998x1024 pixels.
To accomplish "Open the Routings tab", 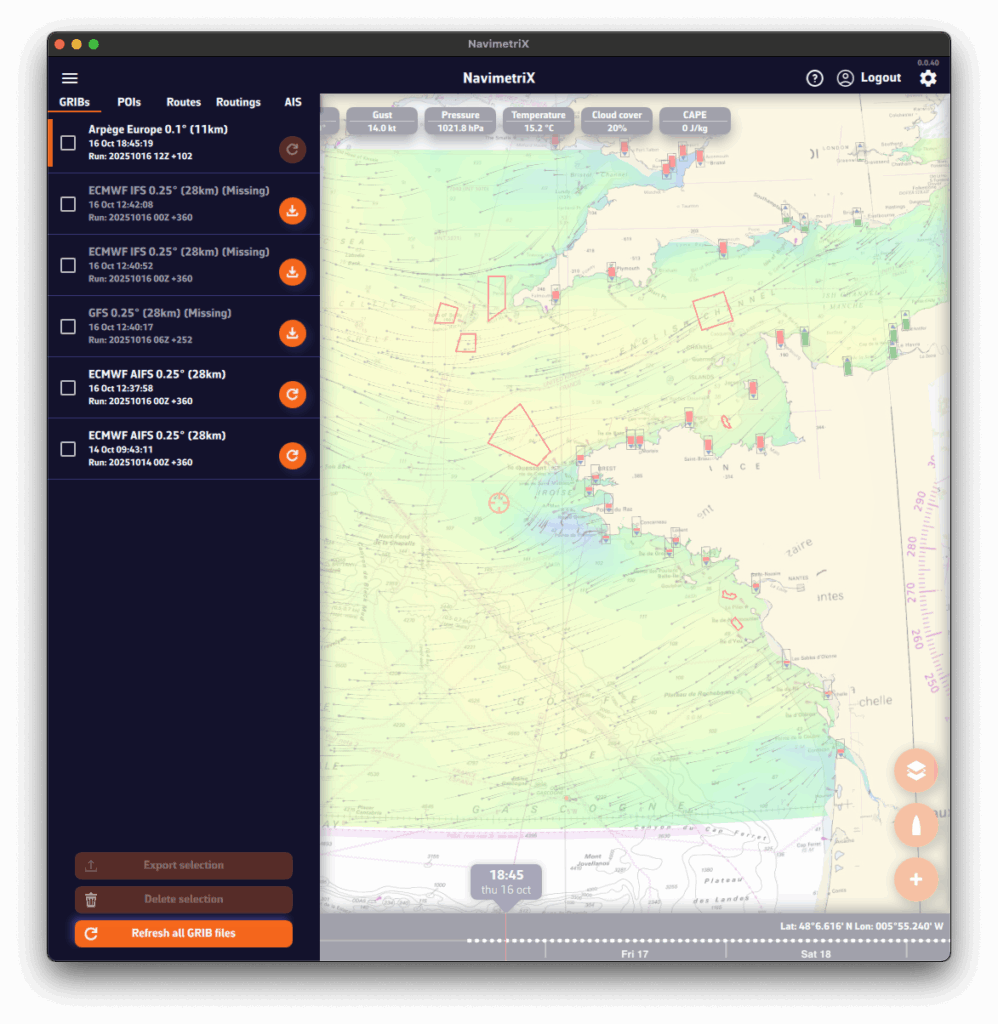I will 238,102.
